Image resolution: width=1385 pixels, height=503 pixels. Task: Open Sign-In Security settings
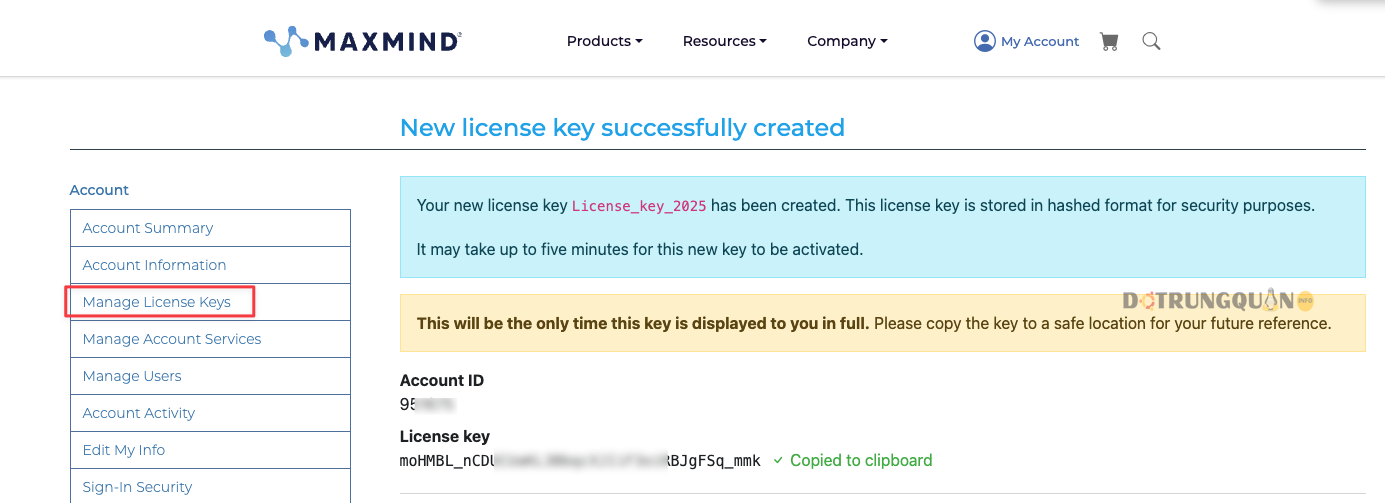210,486
